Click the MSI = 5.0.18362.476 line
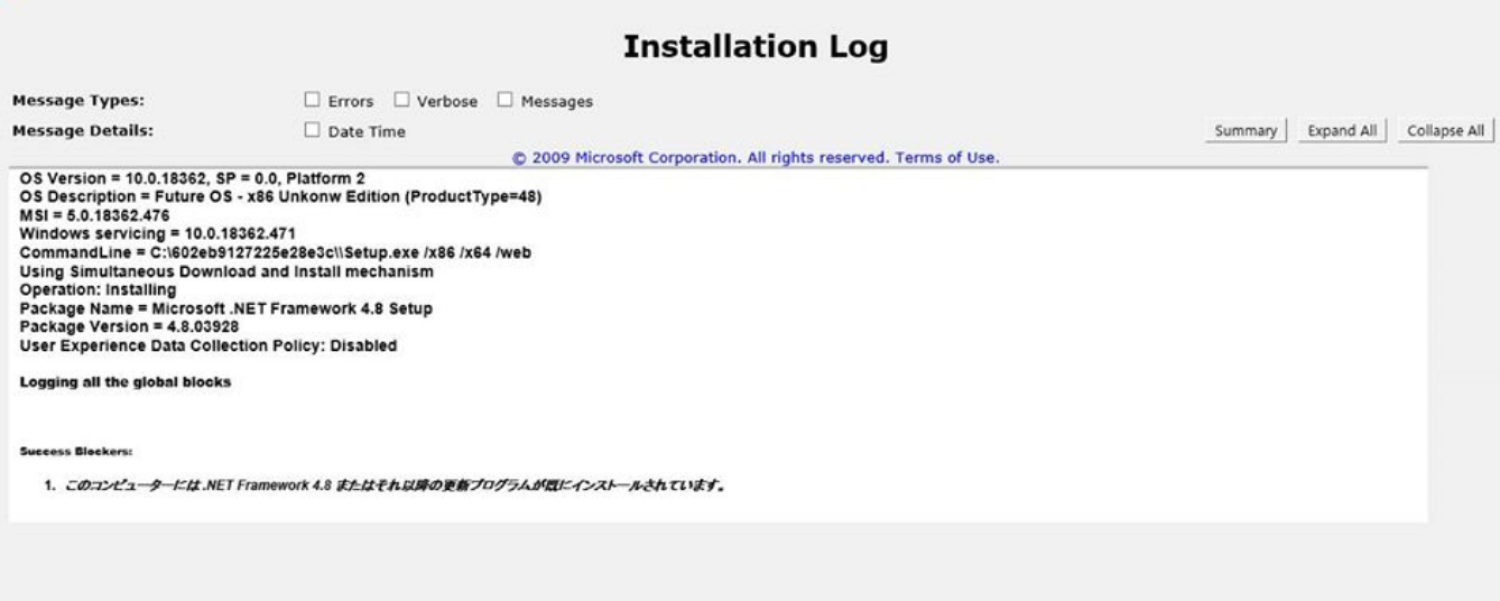Image resolution: width=1500 pixels, height=601 pixels. point(94,215)
